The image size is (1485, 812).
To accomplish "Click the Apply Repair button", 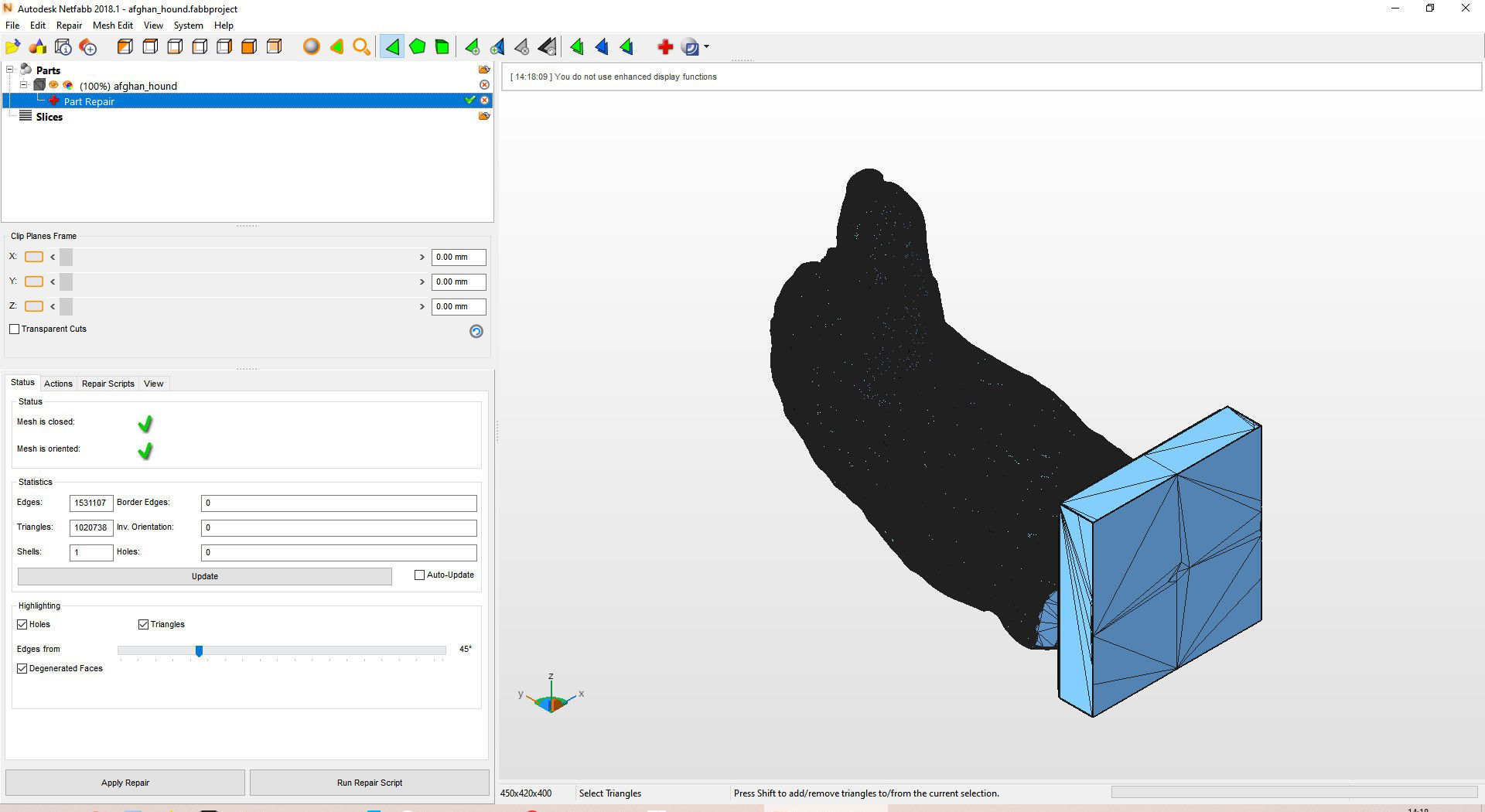I will coord(125,783).
